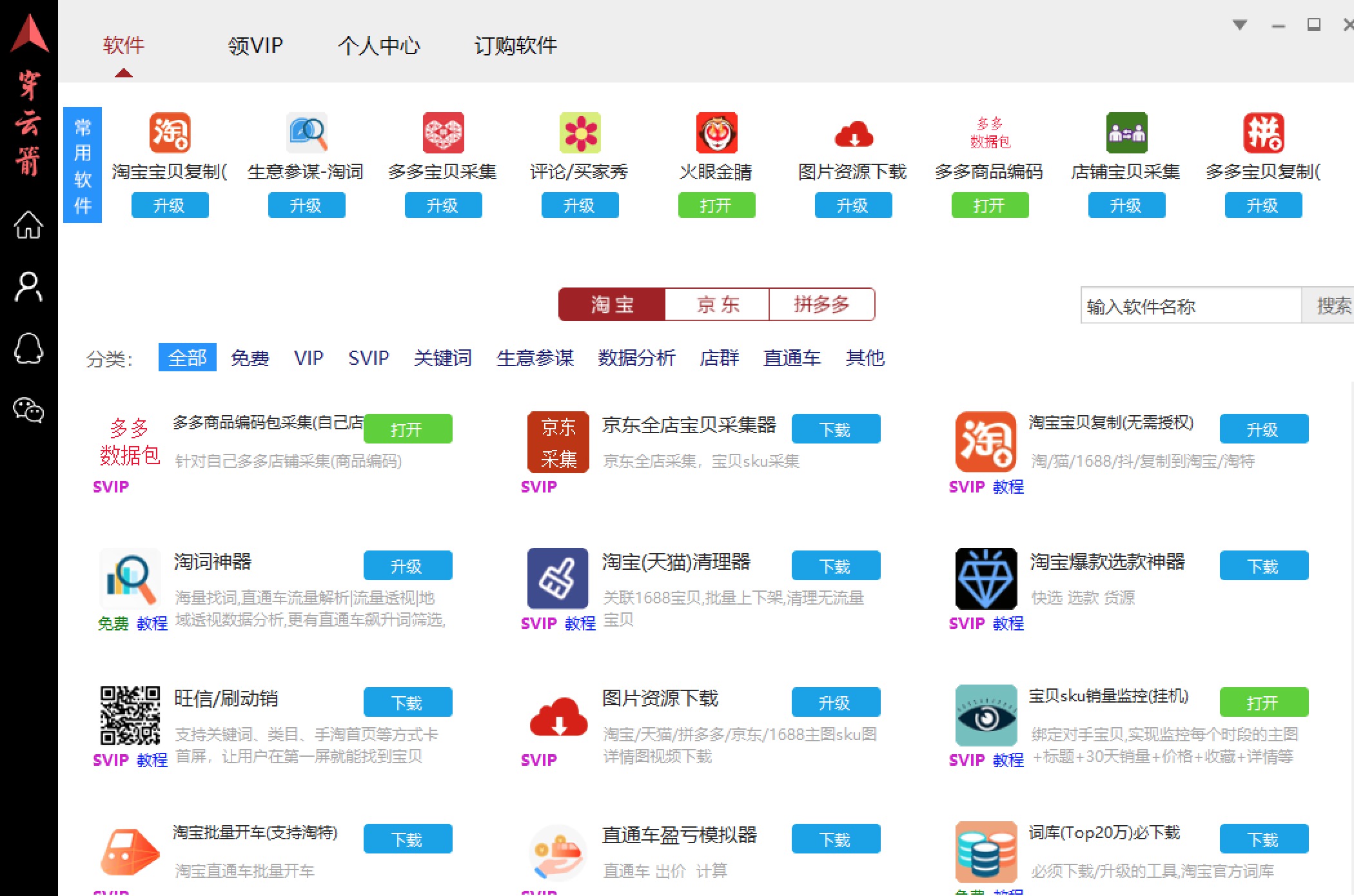Image resolution: width=1354 pixels, height=896 pixels.
Task: Filter category by 关键词
Action: pos(442,358)
